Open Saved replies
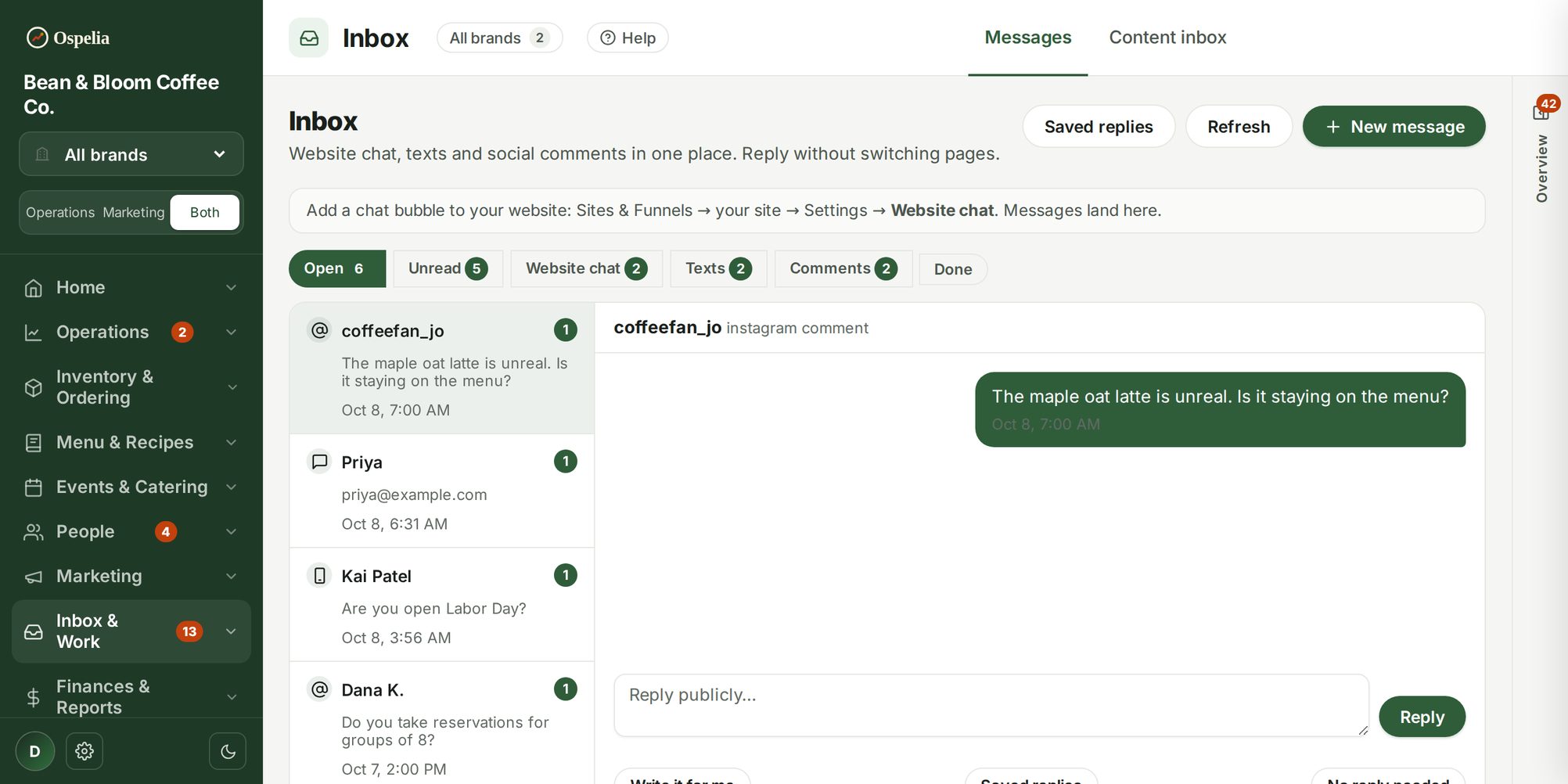The image size is (1568, 784). click(1099, 127)
